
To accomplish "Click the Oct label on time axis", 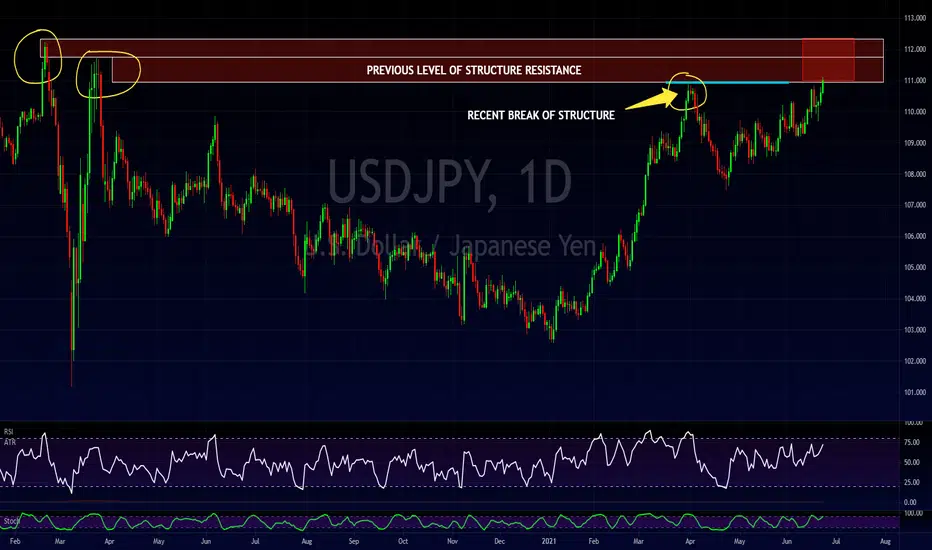I will pos(403,542).
